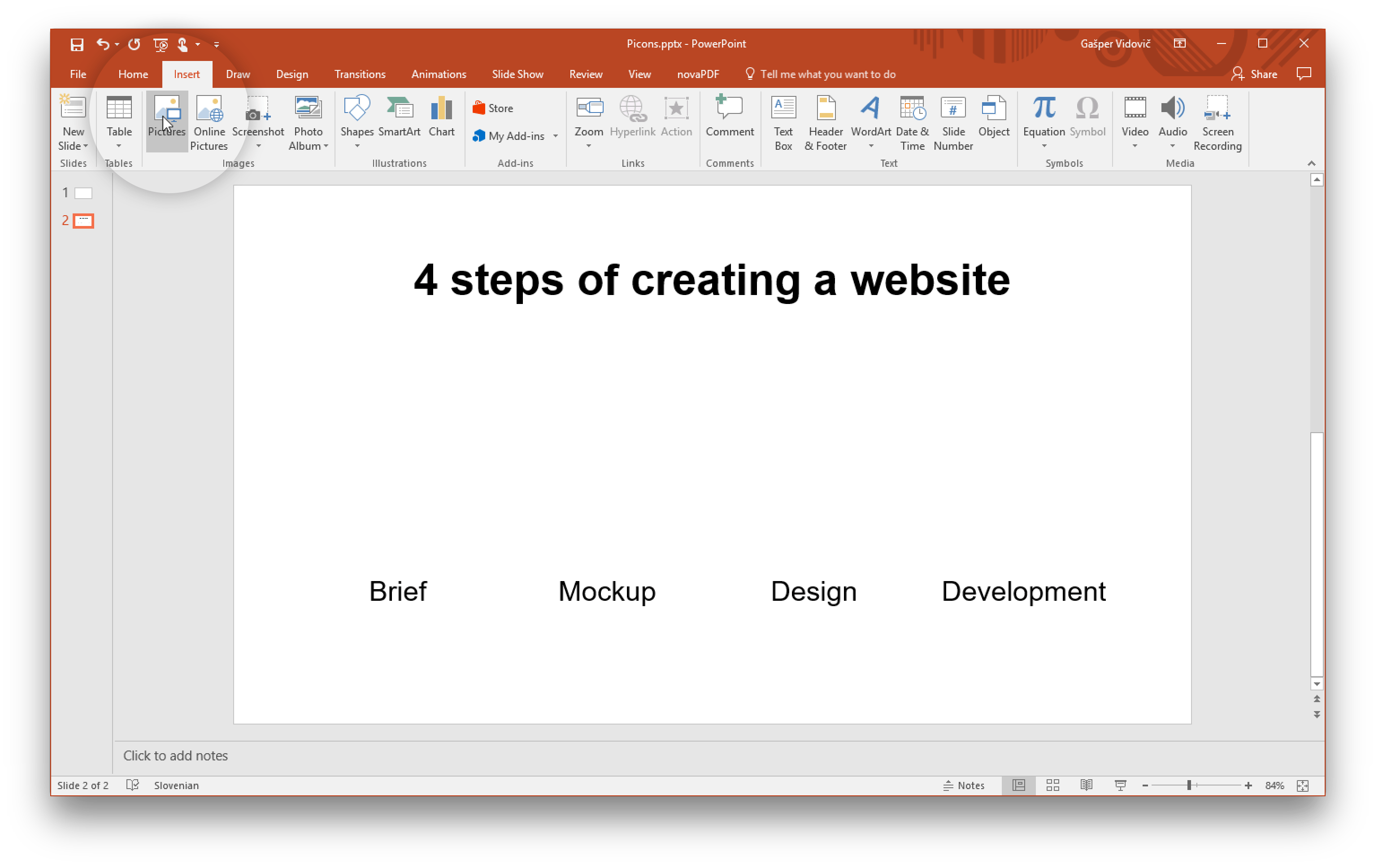Screen dimensions: 1387x868
Task: Start a Screen Recording
Action: tap(1217, 122)
